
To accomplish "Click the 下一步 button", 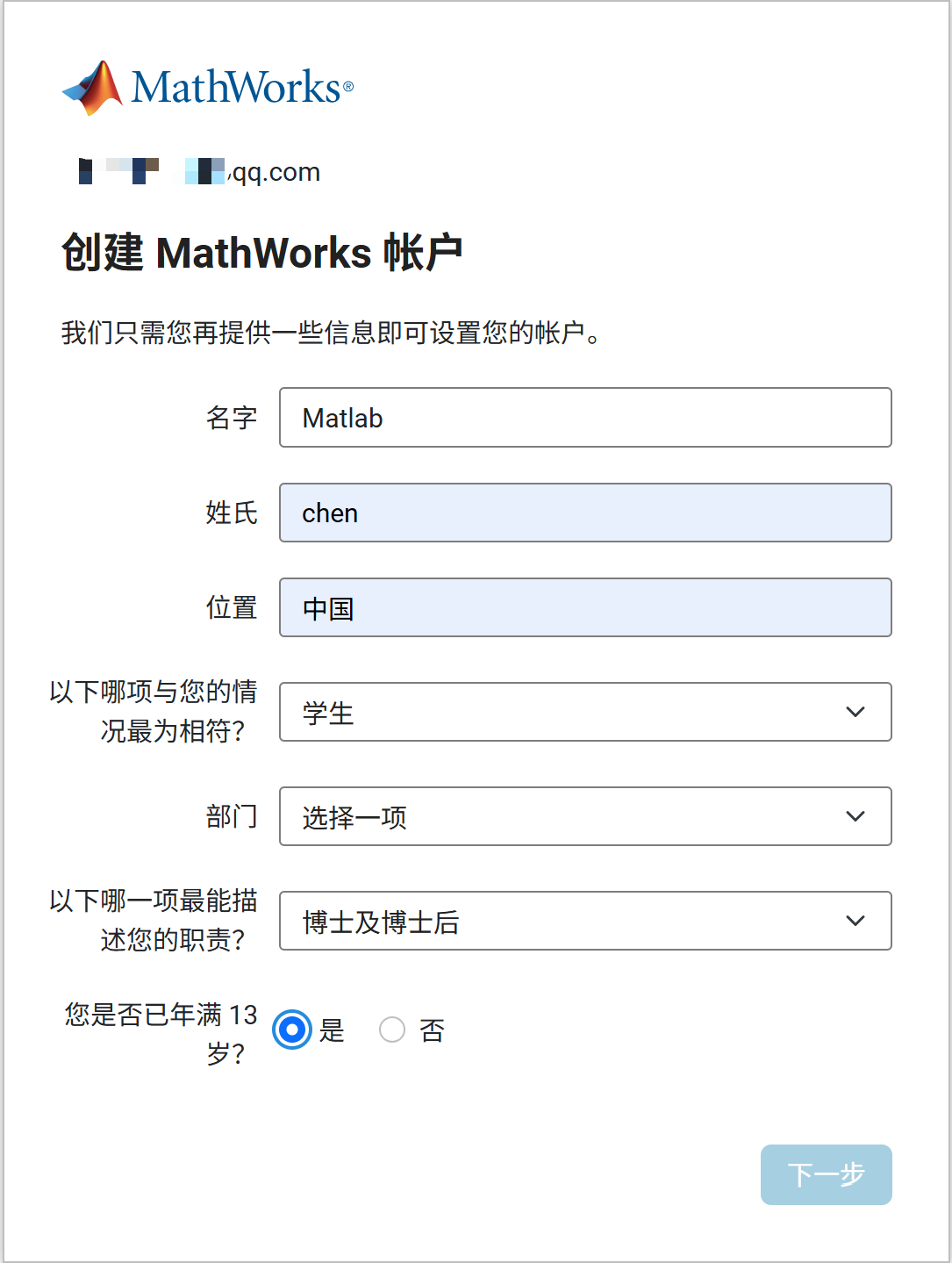I will click(825, 1173).
